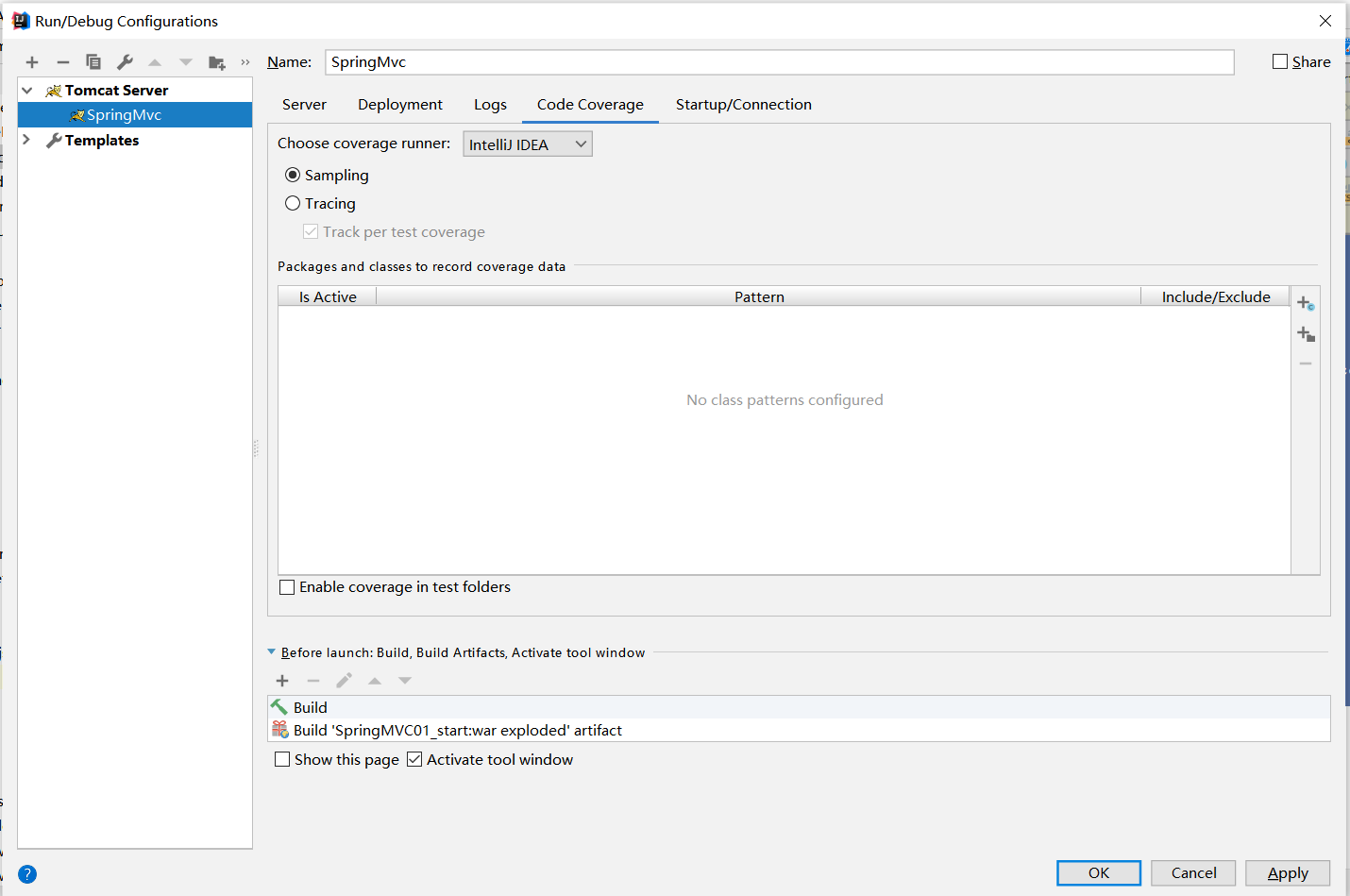This screenshot has height=896, width=1350.
Task: Select Sampling radio button
Action: pos(293,176)
